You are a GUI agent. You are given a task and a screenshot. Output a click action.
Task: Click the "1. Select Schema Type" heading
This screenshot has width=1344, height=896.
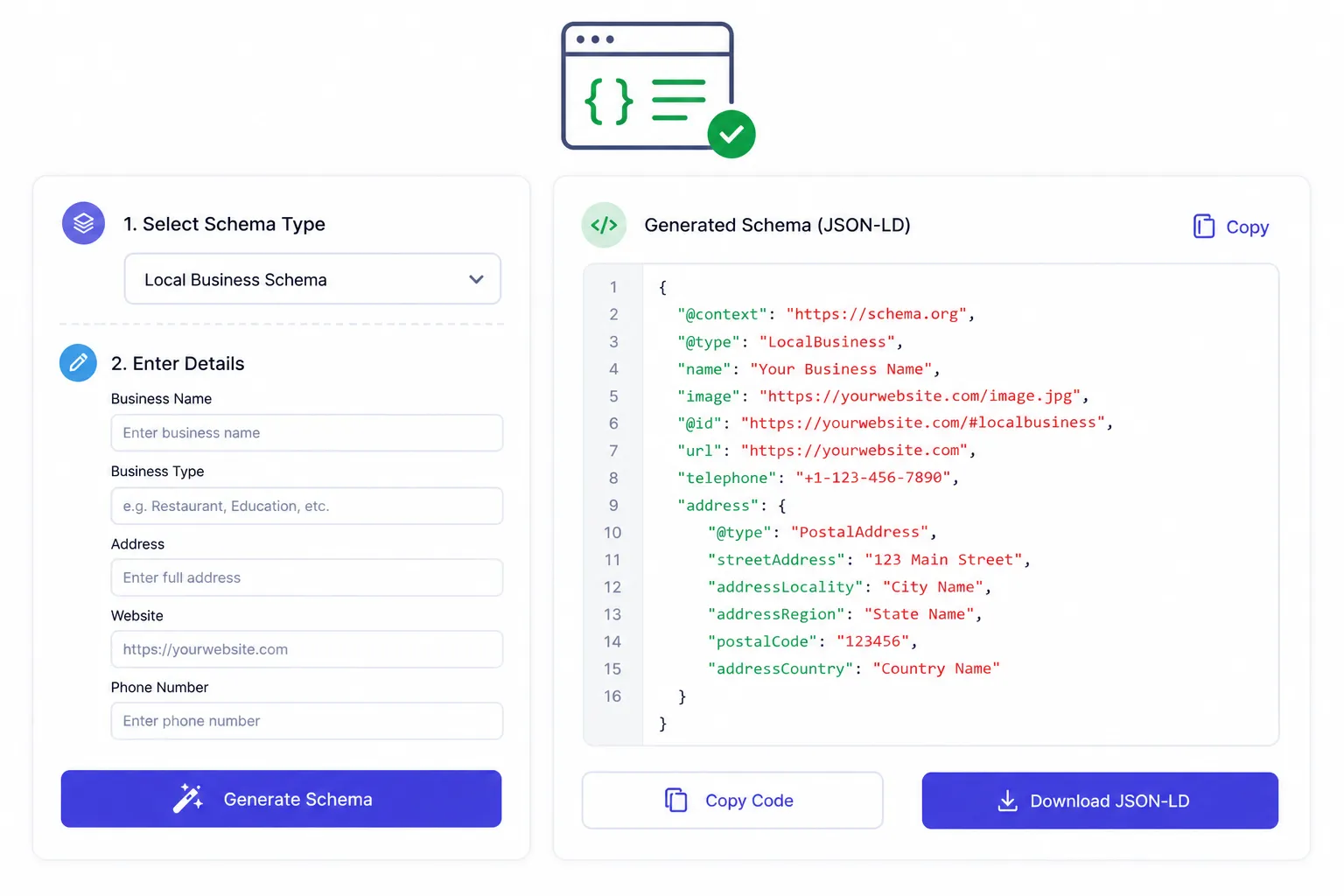pyautogui.click(x=224, y=224)
